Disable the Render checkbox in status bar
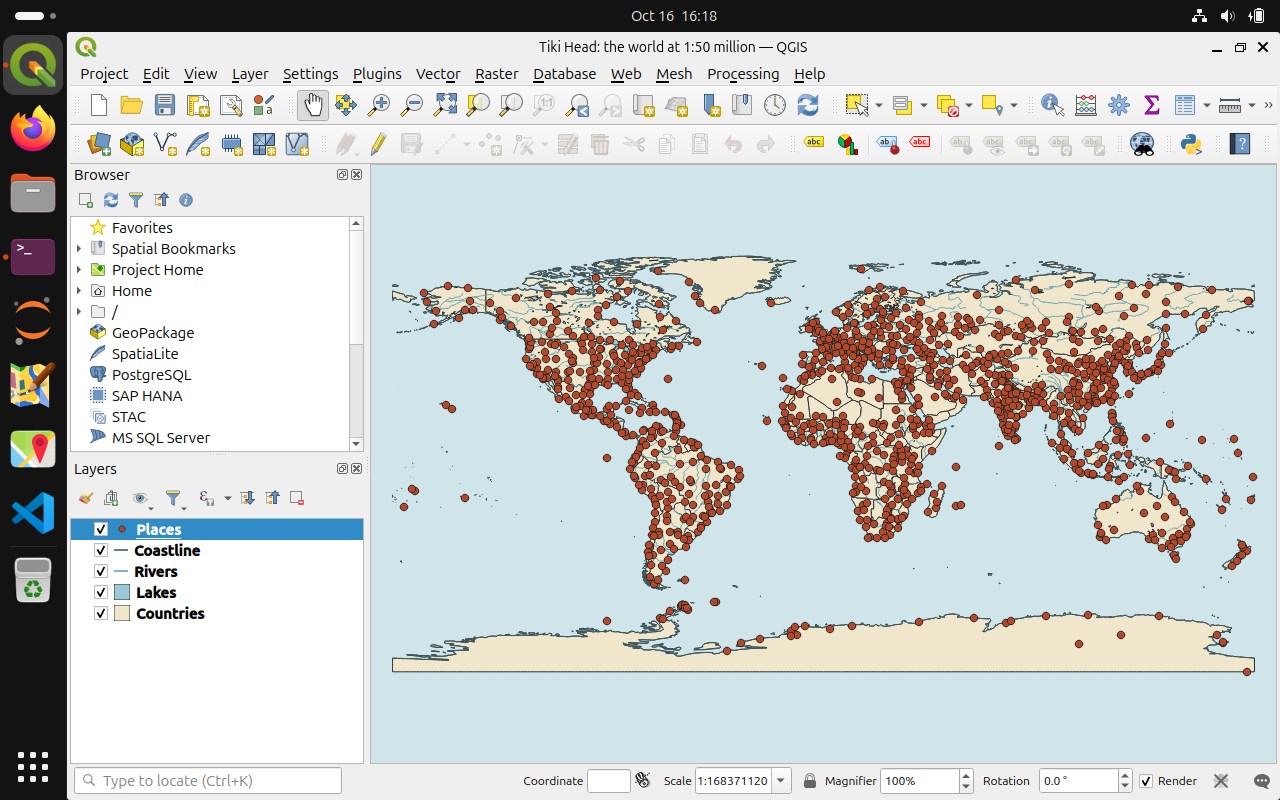The height and width of the screenshot is (800, 1280). click(x=1147, y=781)
